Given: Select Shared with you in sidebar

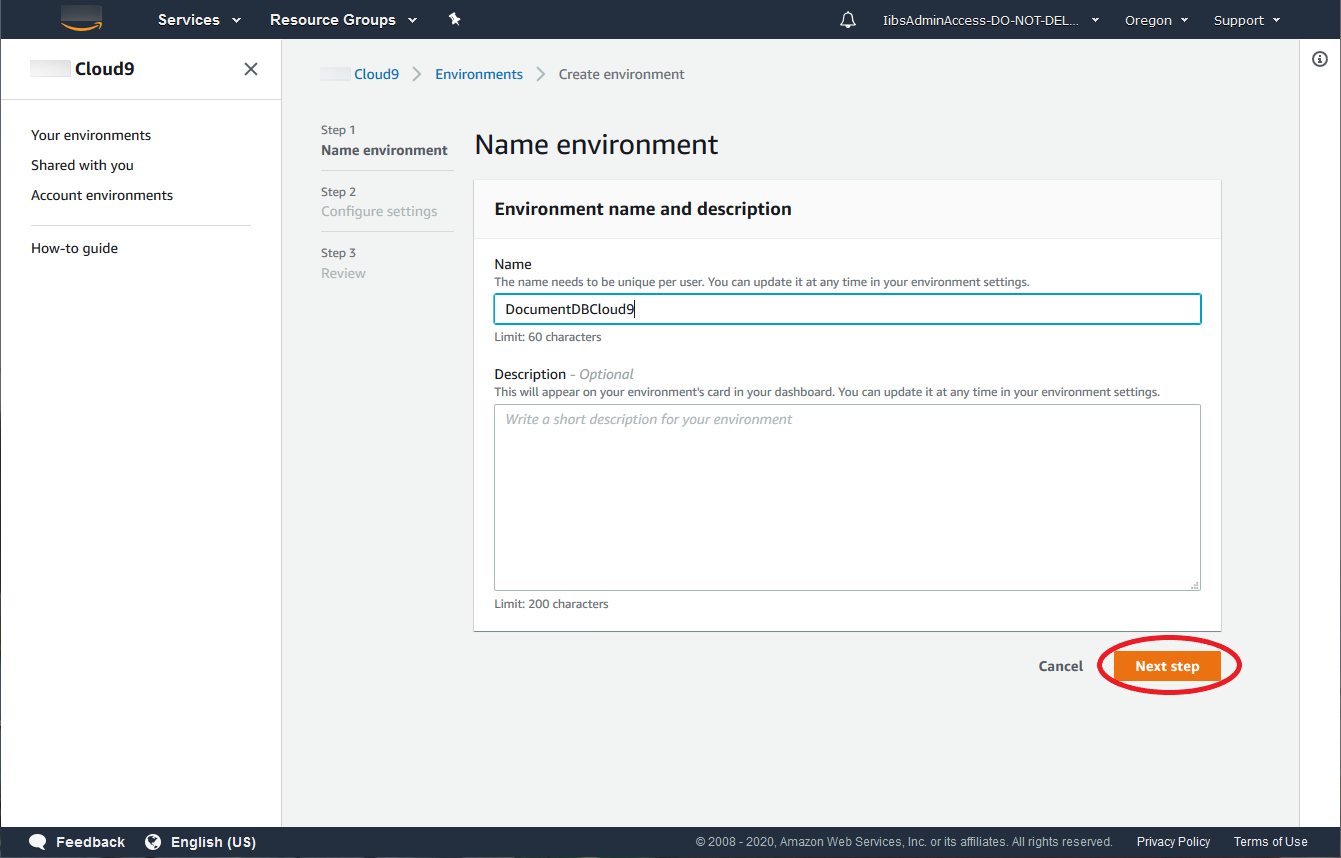Looking at the screenshot, I should [82, 165].
